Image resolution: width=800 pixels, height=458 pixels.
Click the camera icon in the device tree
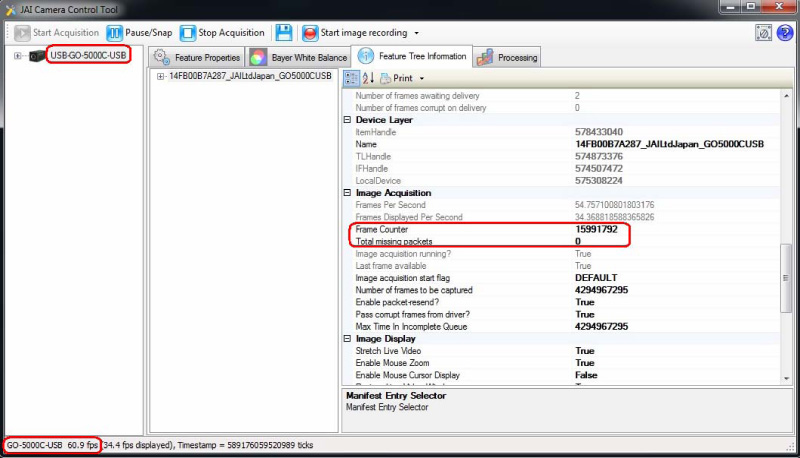coord(37,56)
